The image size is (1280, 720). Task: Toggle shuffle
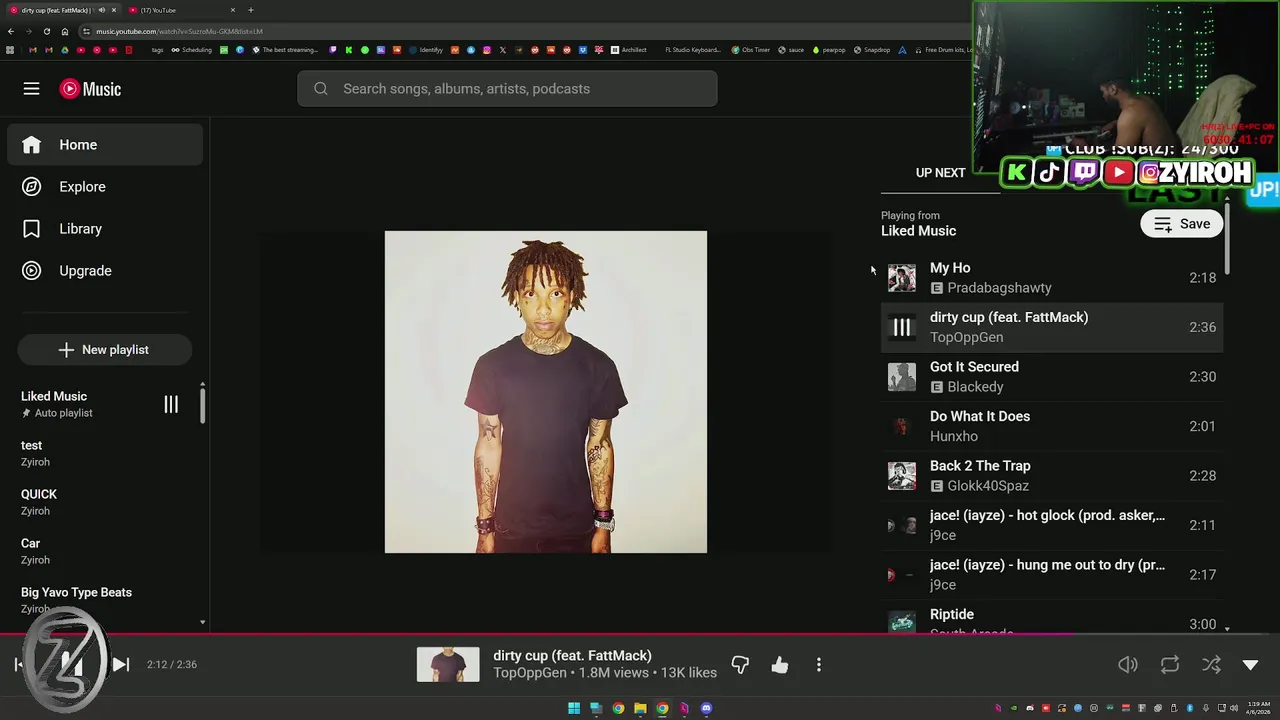pyautogui.click(x=1211, y=665)
